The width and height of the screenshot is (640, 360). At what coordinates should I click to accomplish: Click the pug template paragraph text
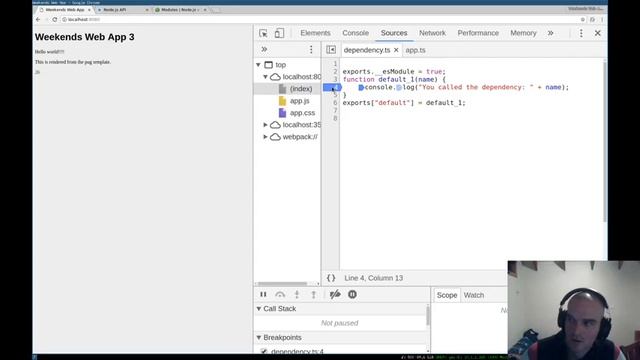click(x=73, y=62)
